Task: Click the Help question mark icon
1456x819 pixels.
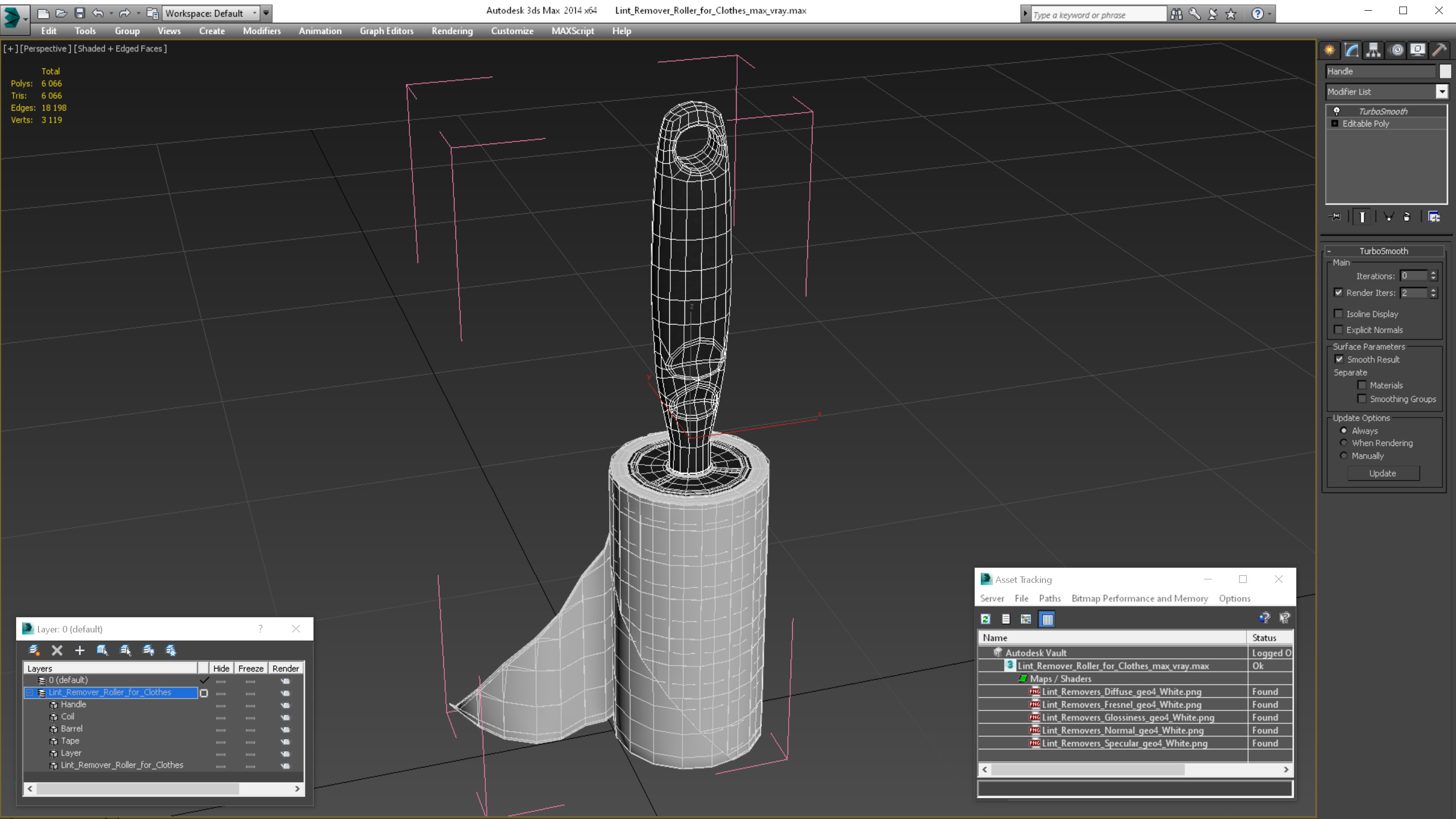Action: 1258,14
